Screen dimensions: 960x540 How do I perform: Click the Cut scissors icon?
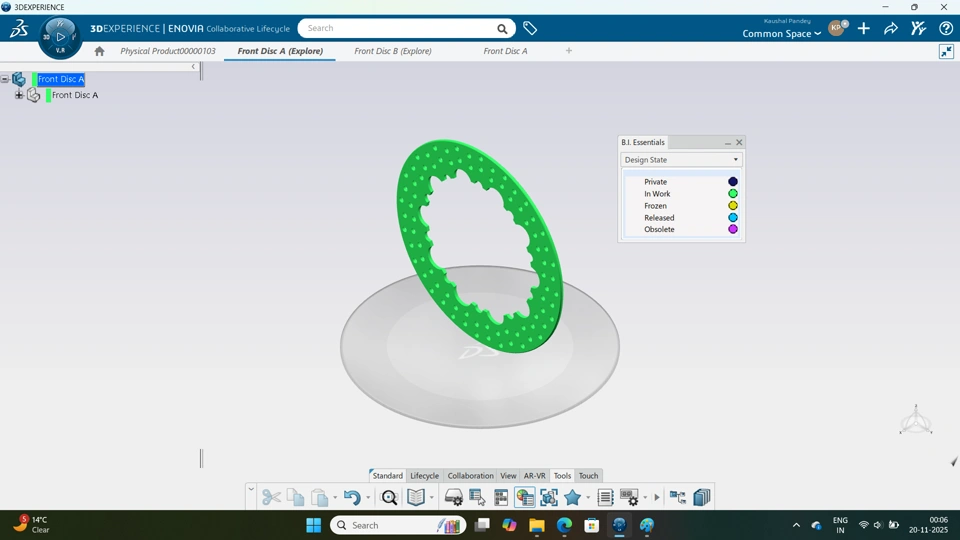271,497
